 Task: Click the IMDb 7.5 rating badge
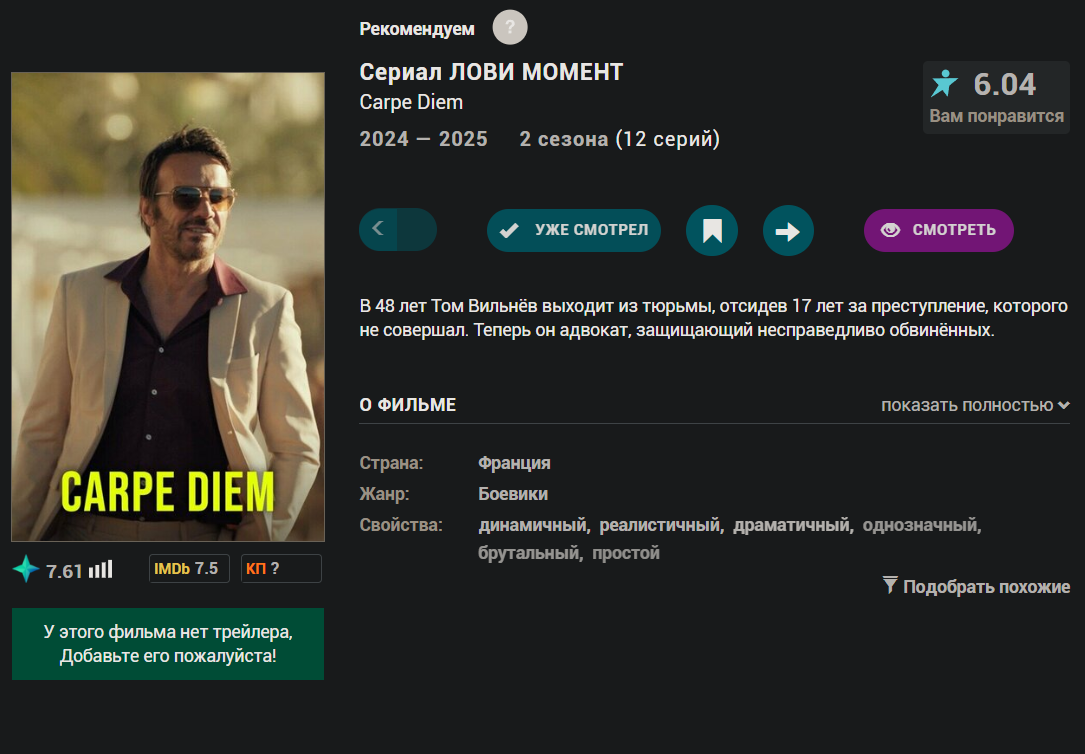point(189,569)
